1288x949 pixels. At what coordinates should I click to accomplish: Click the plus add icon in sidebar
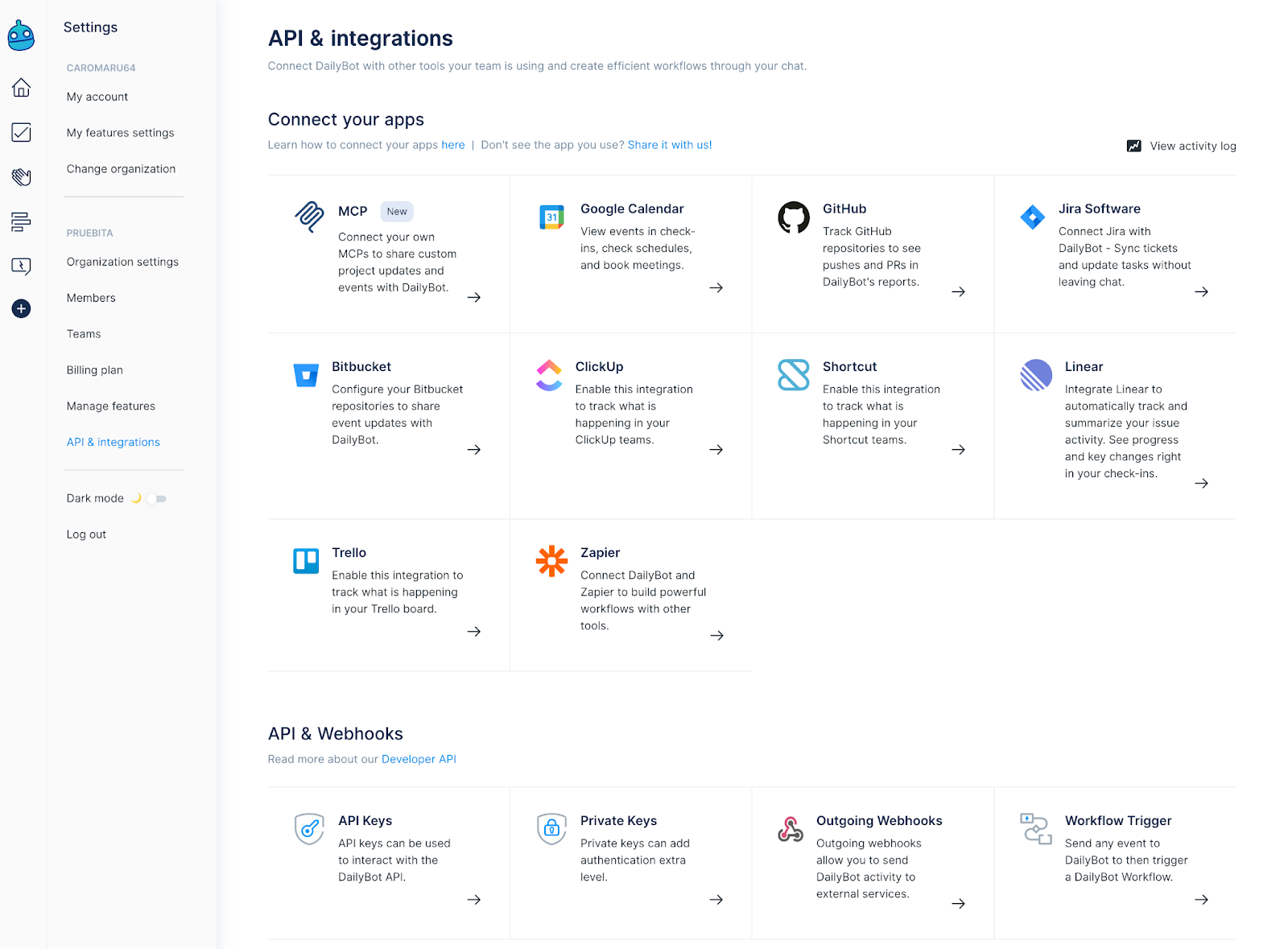click(x=22, y=309)
